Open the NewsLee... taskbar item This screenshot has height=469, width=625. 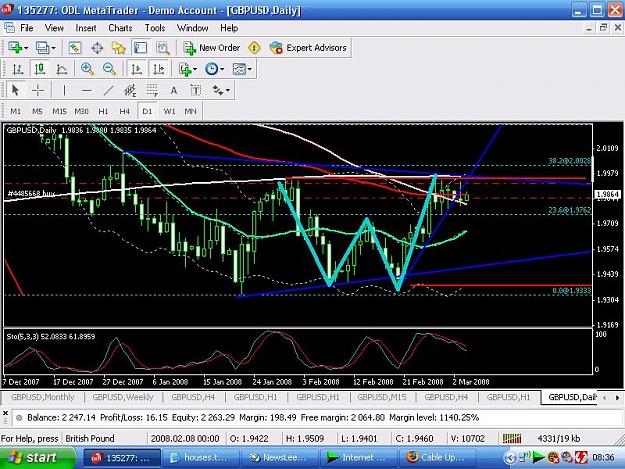(x=280, y=457)
